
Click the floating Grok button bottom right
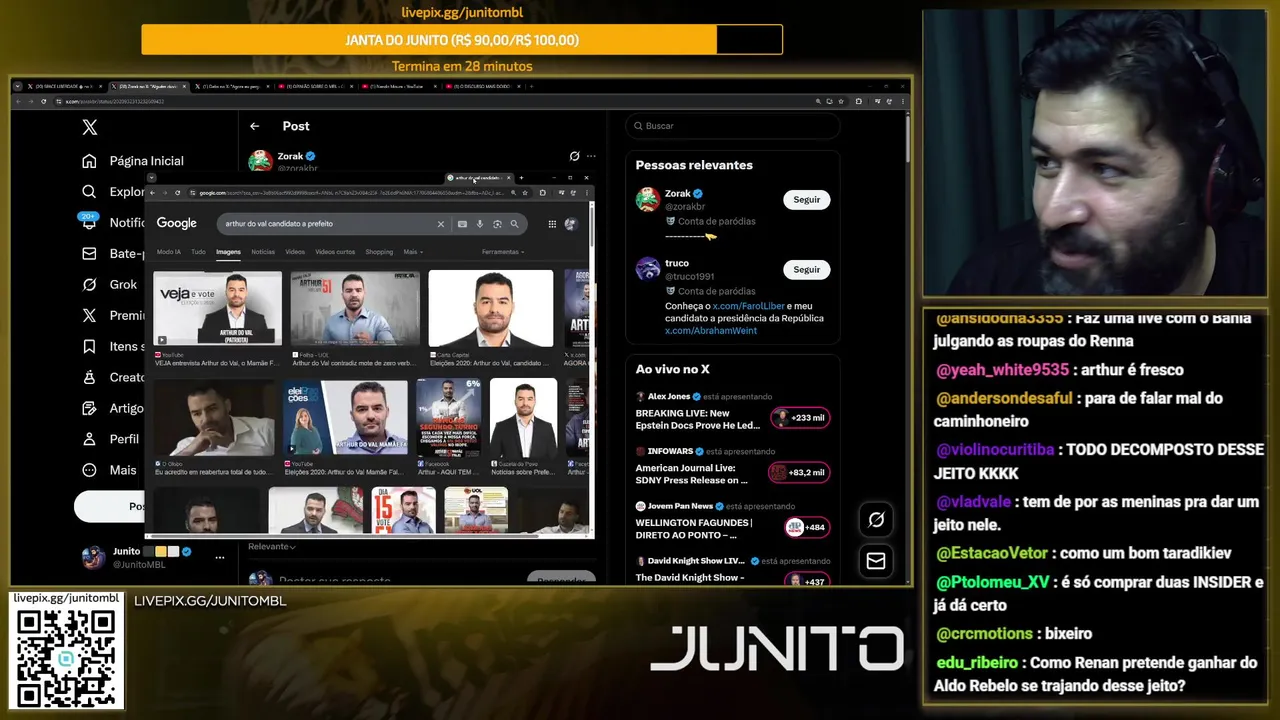[876, 519]
